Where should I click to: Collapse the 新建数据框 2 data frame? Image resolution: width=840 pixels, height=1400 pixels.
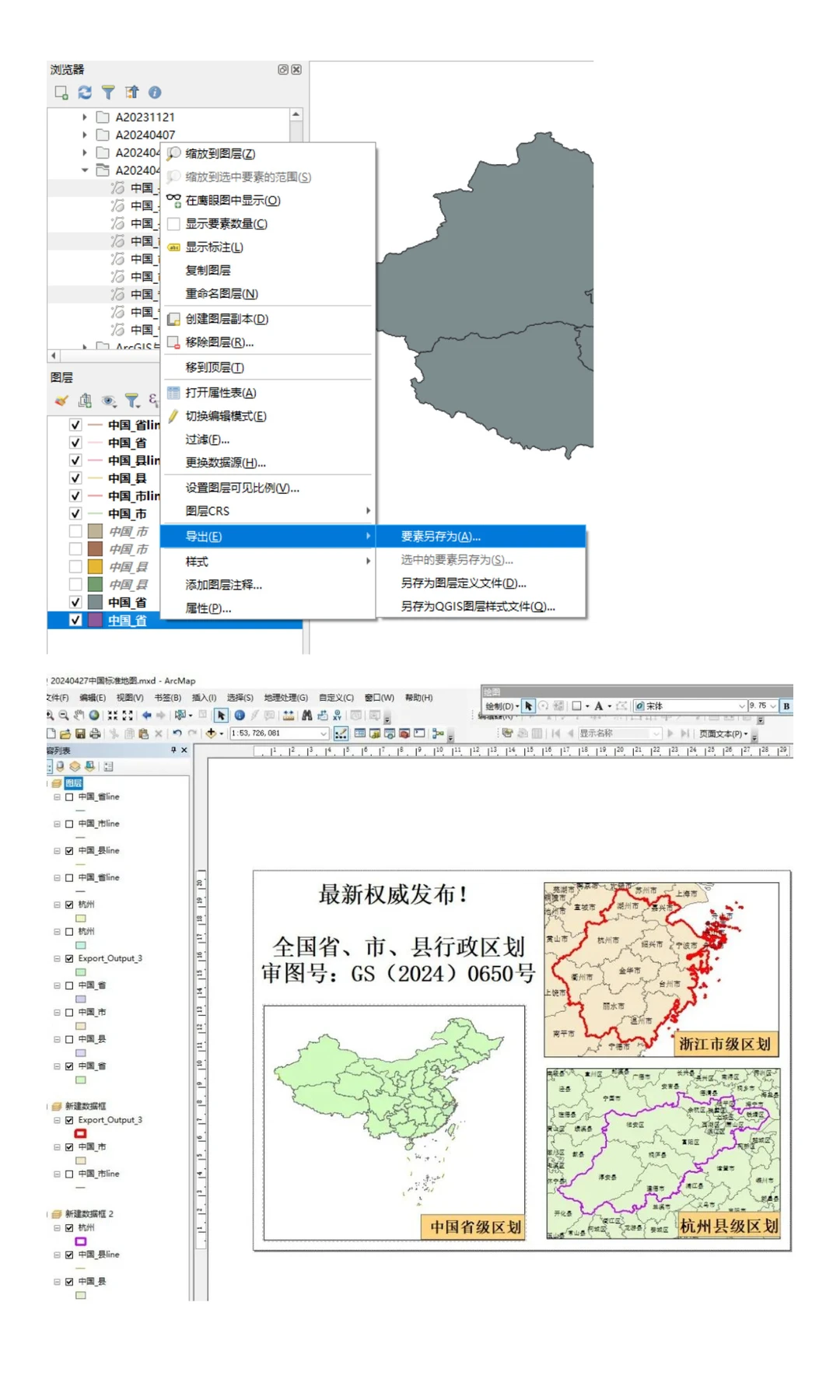coord(48,1214)
